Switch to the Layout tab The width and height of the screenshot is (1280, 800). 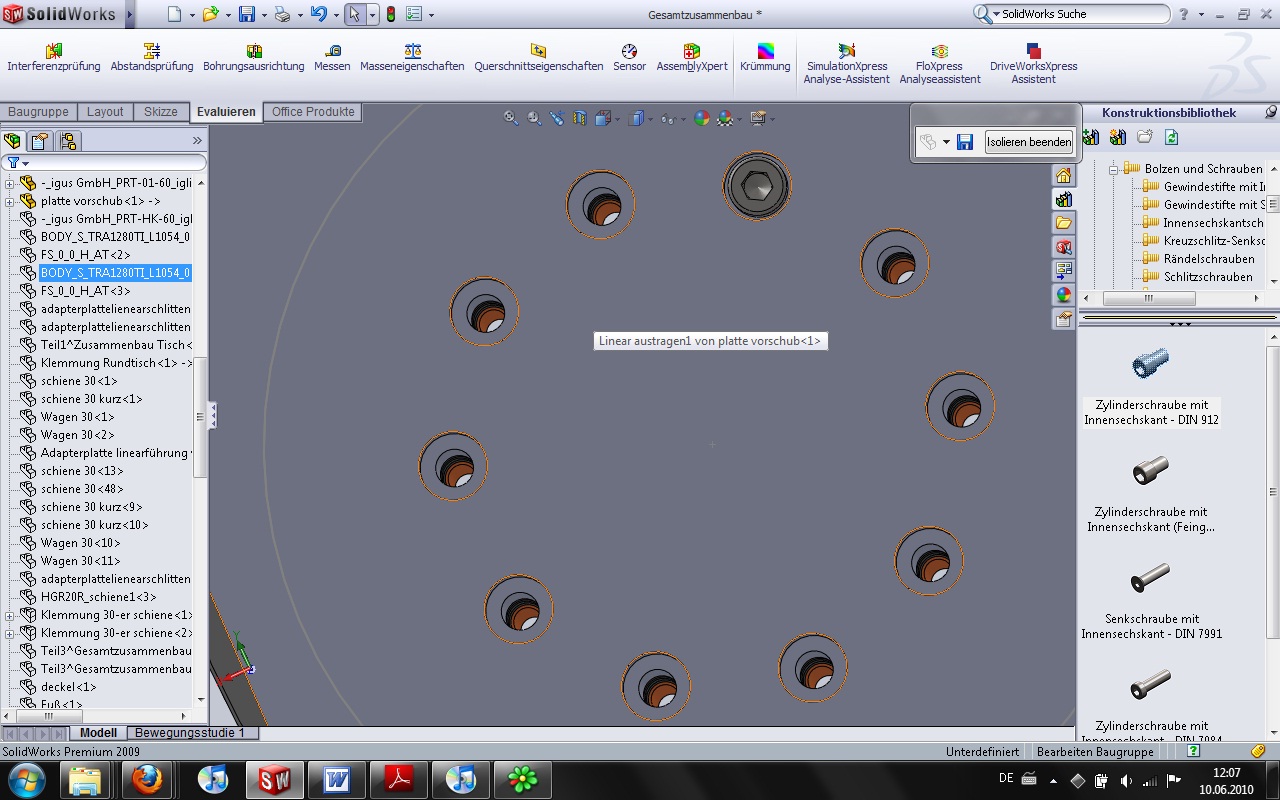[105, 112]
